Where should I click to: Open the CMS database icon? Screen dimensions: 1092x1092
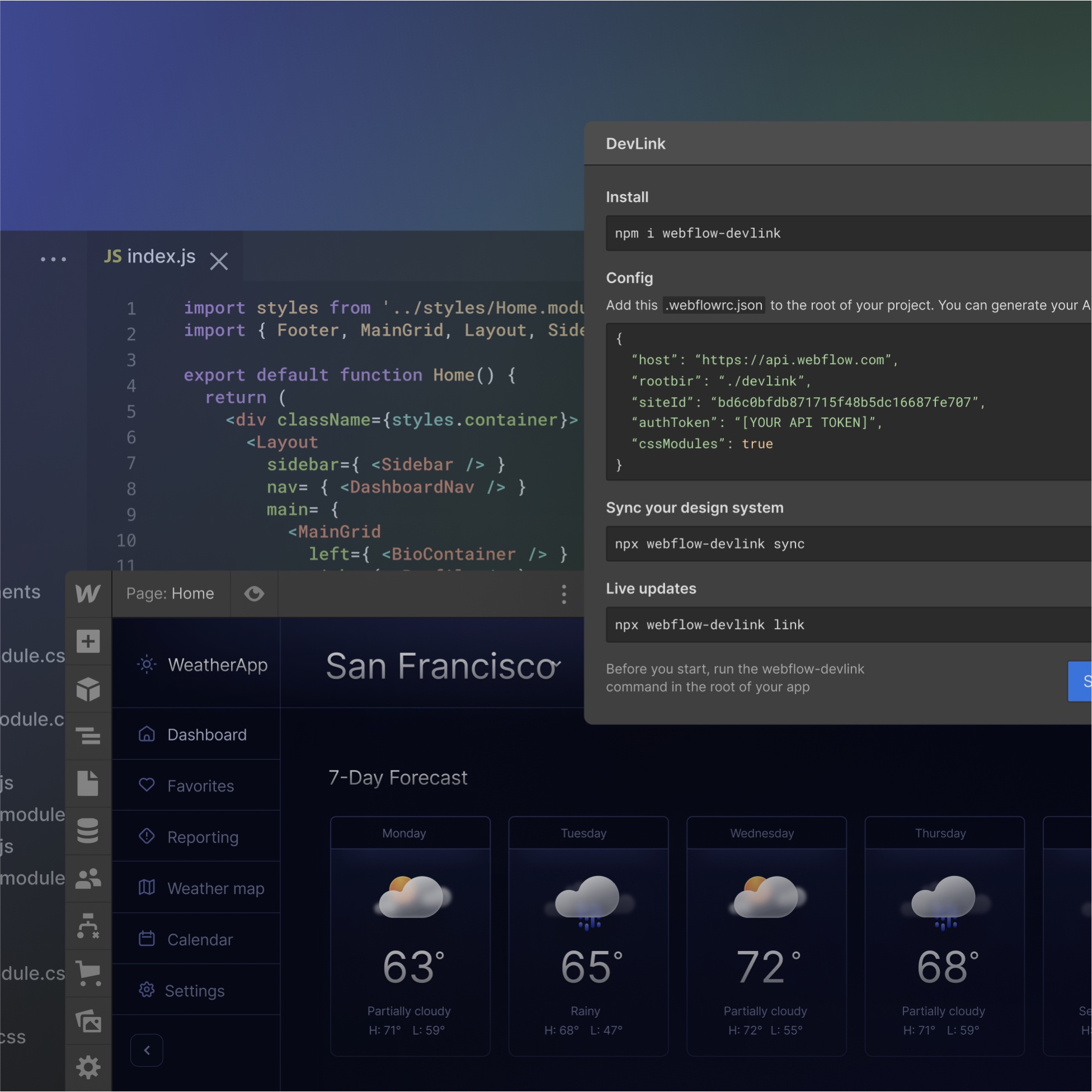coord(88,831)
